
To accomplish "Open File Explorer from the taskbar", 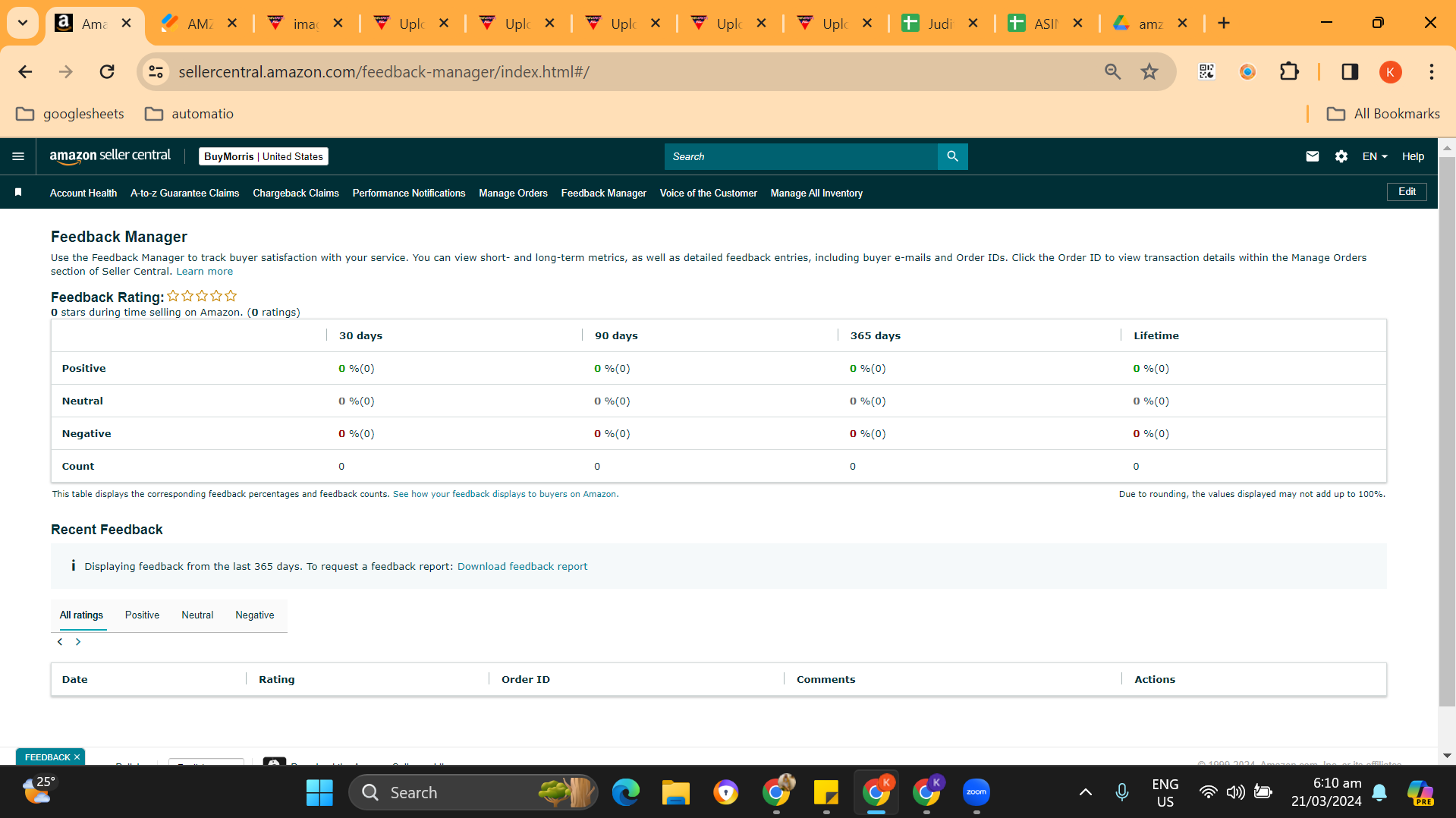I will (675, 792).
